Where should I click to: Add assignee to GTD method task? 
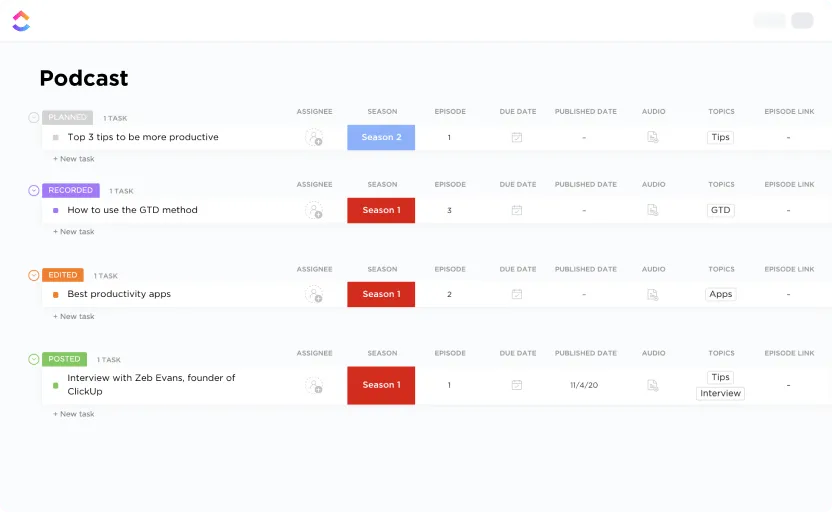pos(314,210)
